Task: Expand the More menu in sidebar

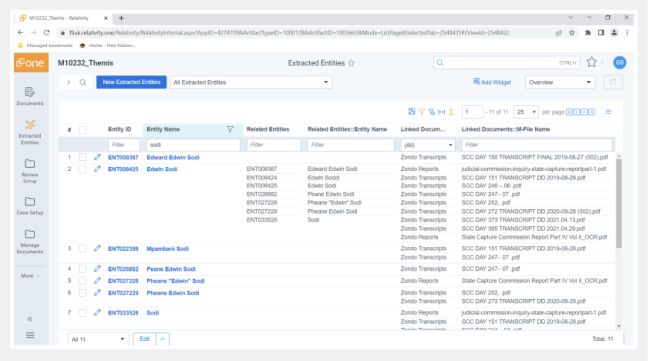Action: click(x=30, y=276)
